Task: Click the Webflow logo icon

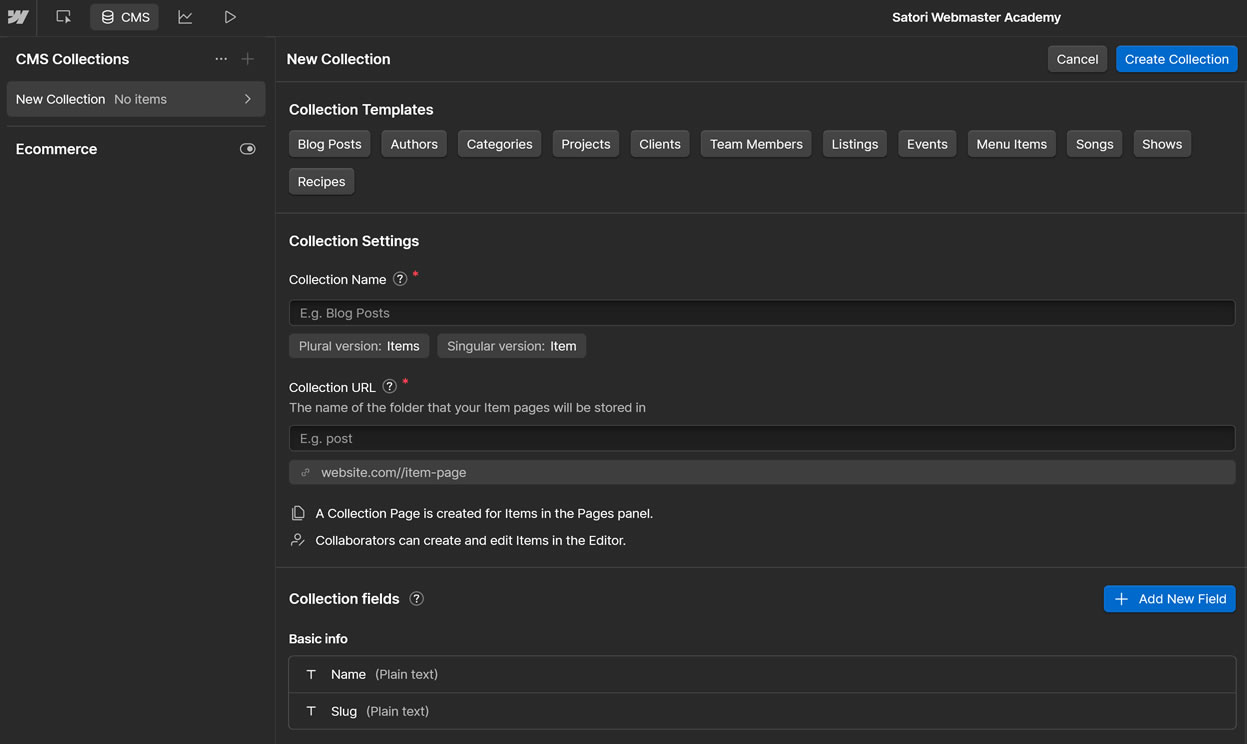Action: coord(18,17)
